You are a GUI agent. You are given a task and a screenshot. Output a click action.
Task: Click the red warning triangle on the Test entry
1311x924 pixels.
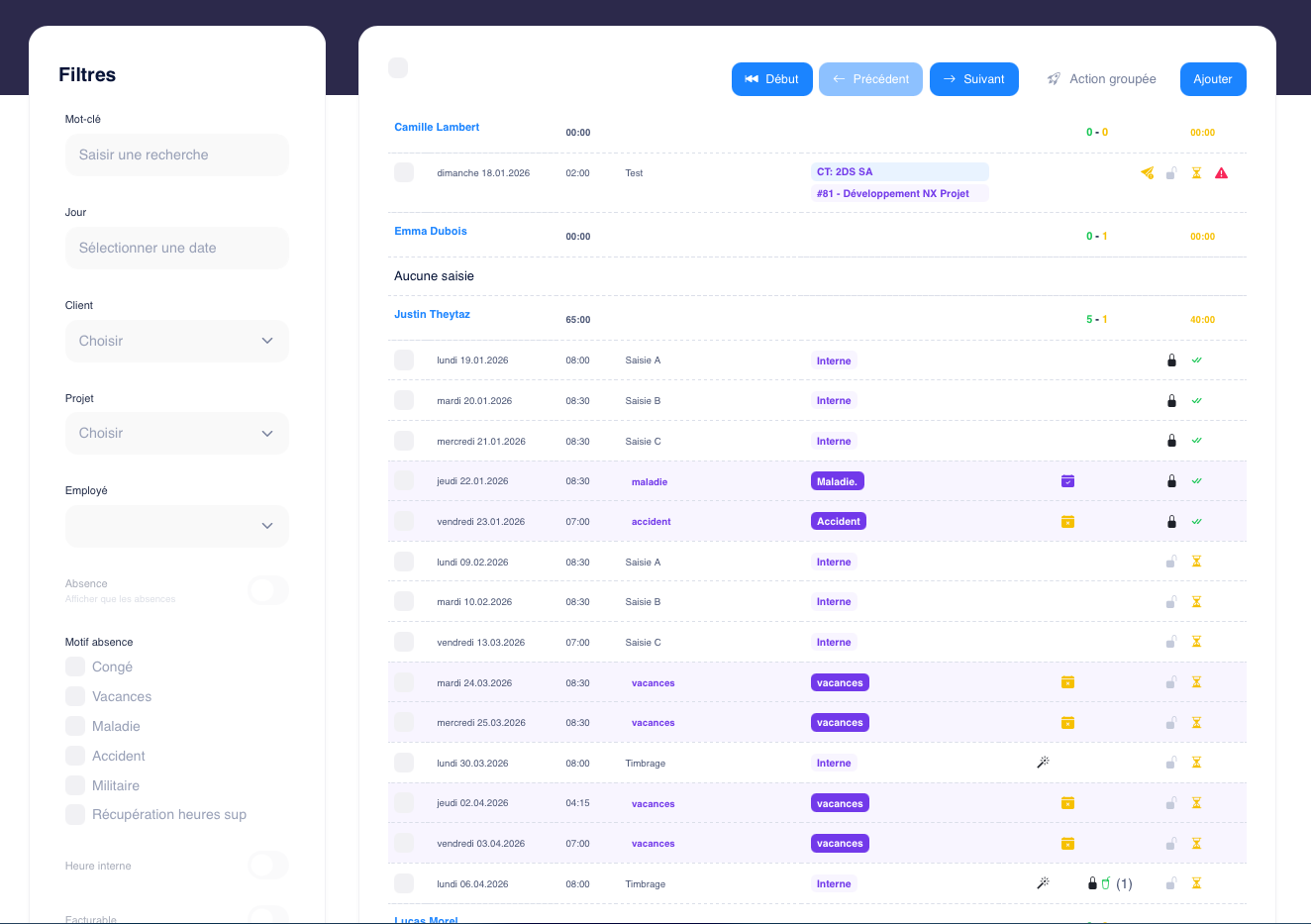1221,173
